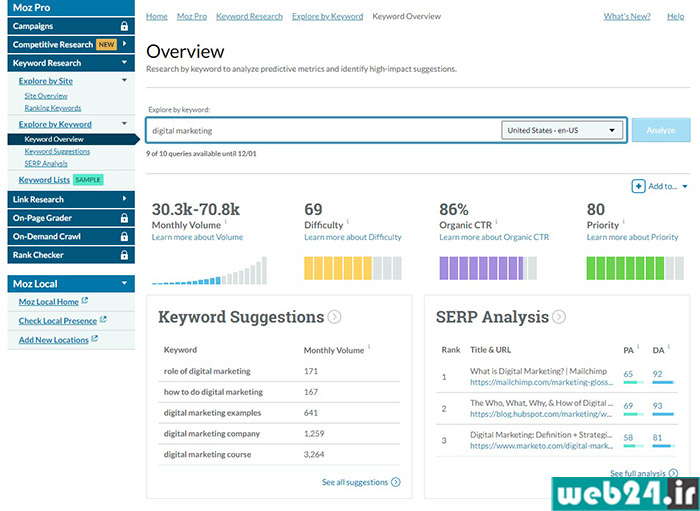
Task: Expand the Link Research menu arrow
Action: 125,199
